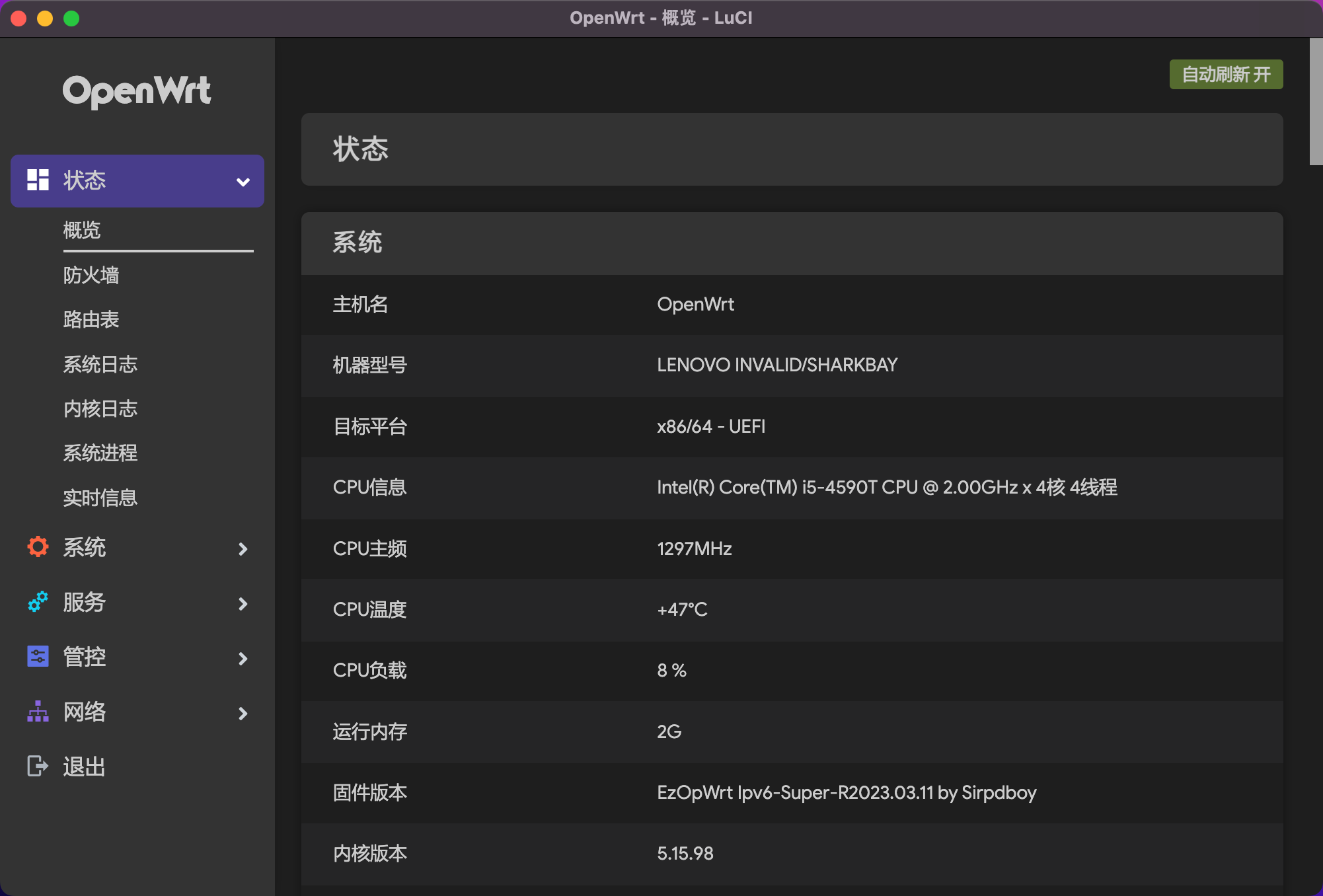Click the OpenWrt logo in the sidebar

tap(136, 91)
